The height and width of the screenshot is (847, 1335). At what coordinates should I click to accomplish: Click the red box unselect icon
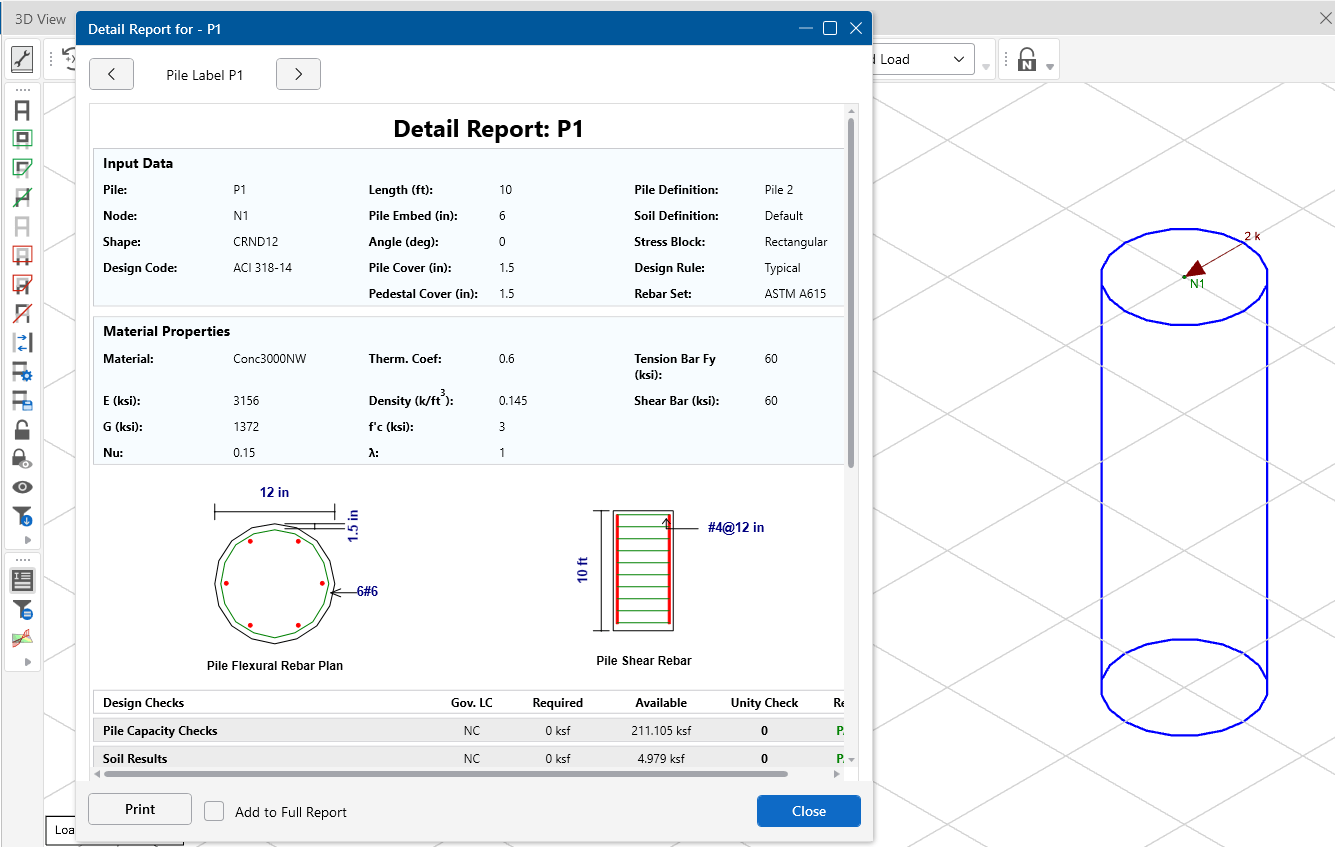tap(22, 255)
